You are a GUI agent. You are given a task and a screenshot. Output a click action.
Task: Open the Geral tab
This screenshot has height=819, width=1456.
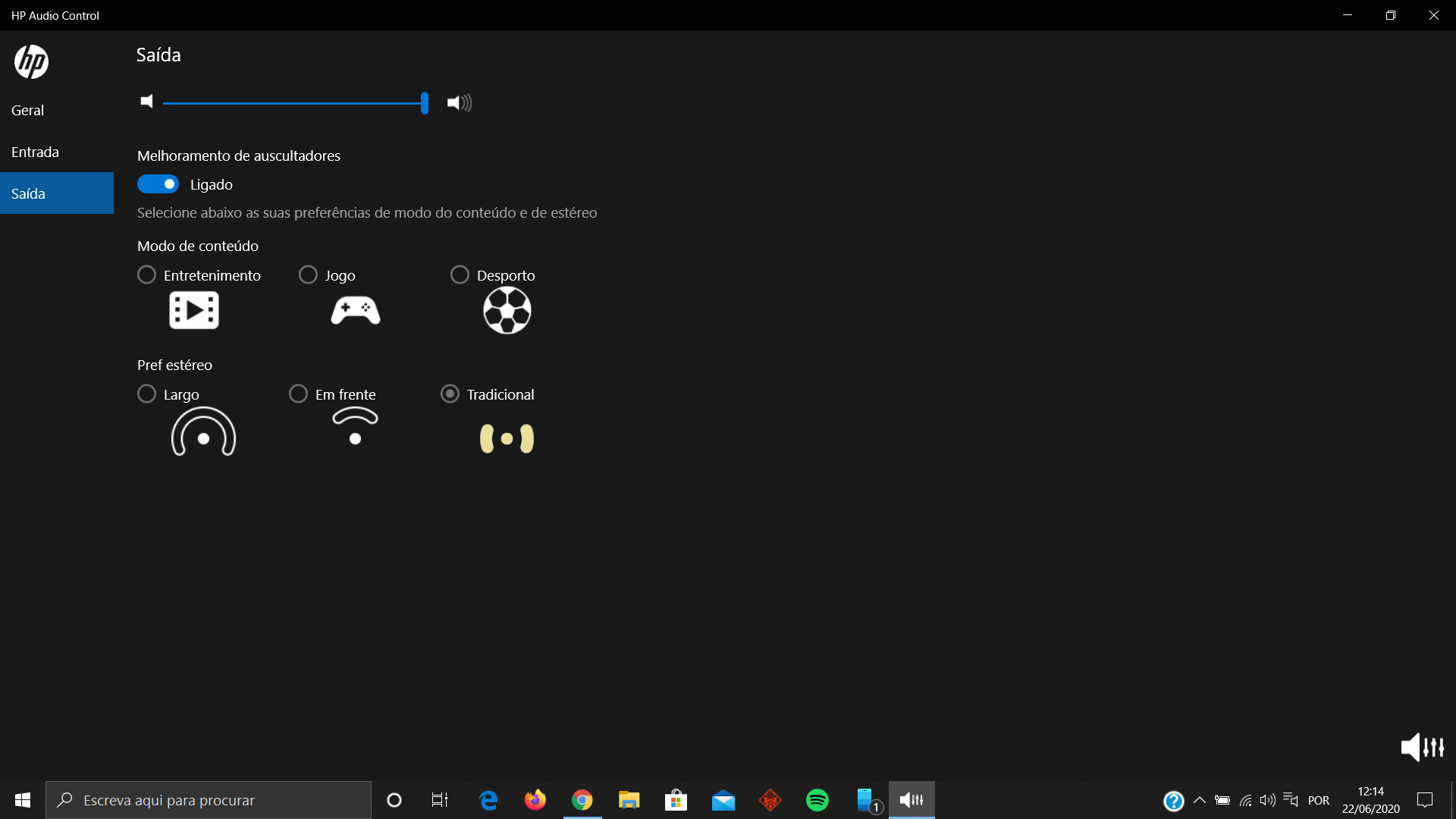[57, 110]
